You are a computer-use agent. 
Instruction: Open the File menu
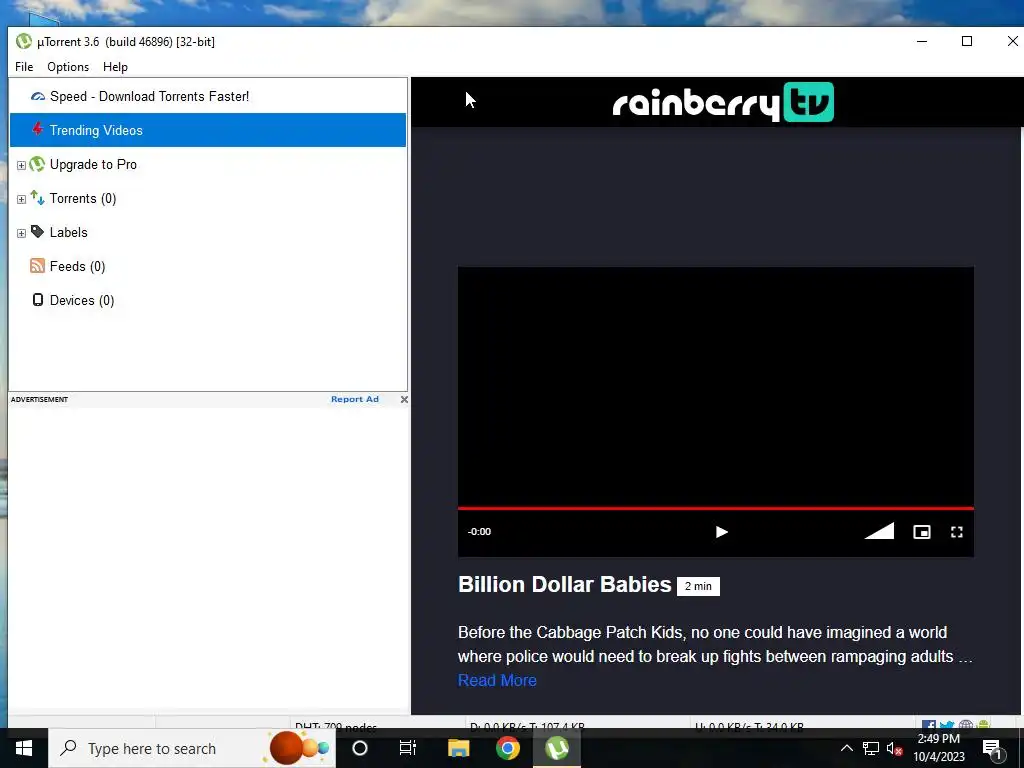pos(24,67)
